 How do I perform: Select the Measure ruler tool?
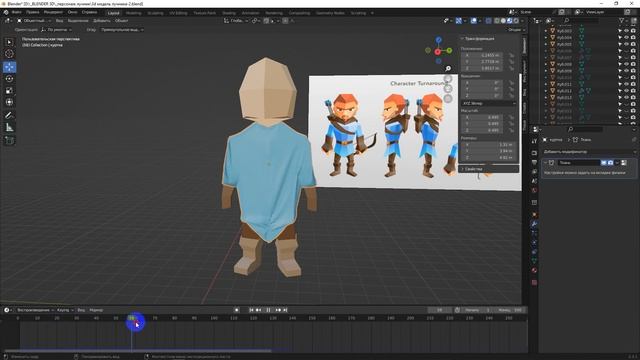9,128
